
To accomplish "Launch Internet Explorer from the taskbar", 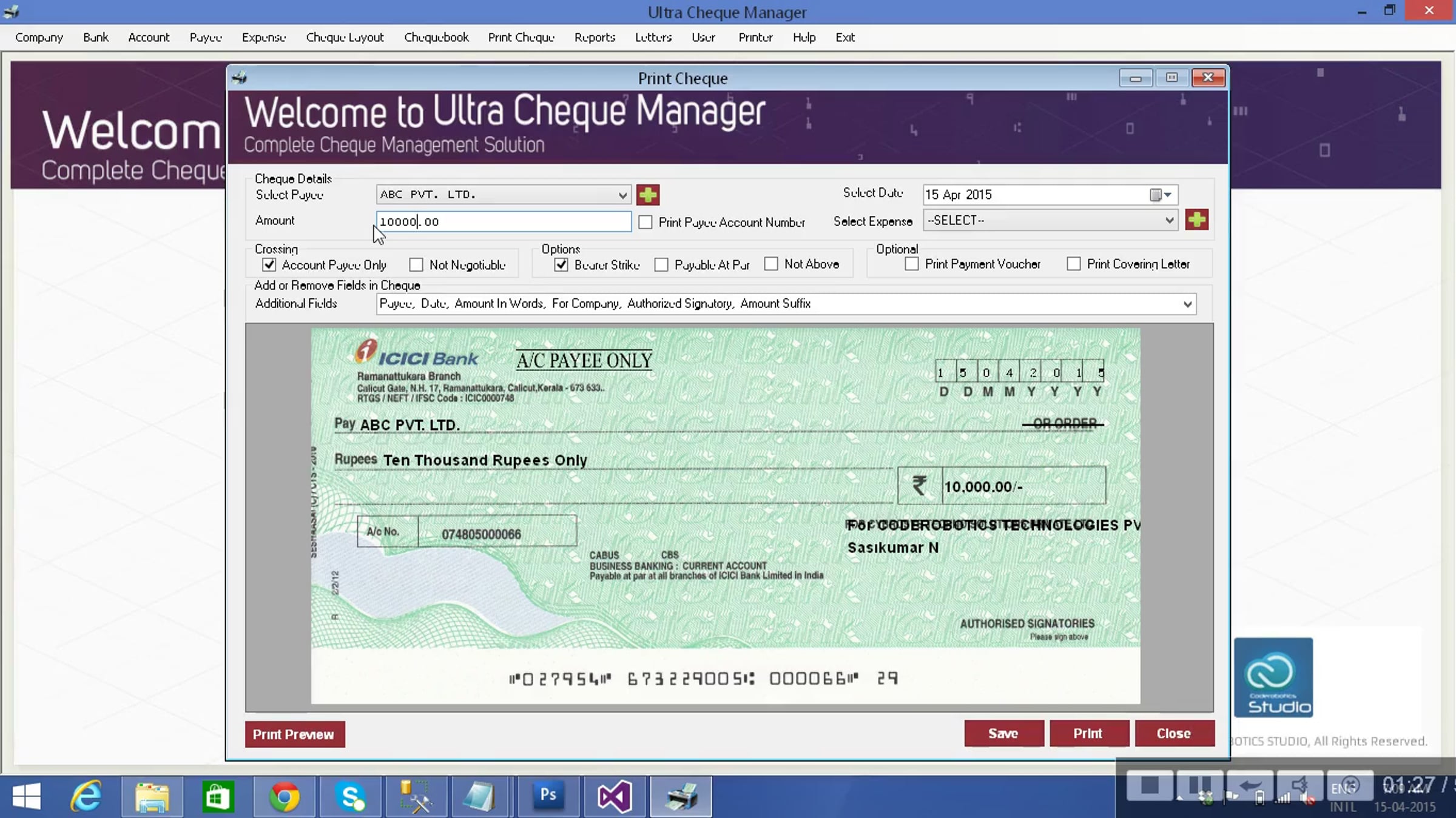I will pos(86,796).
